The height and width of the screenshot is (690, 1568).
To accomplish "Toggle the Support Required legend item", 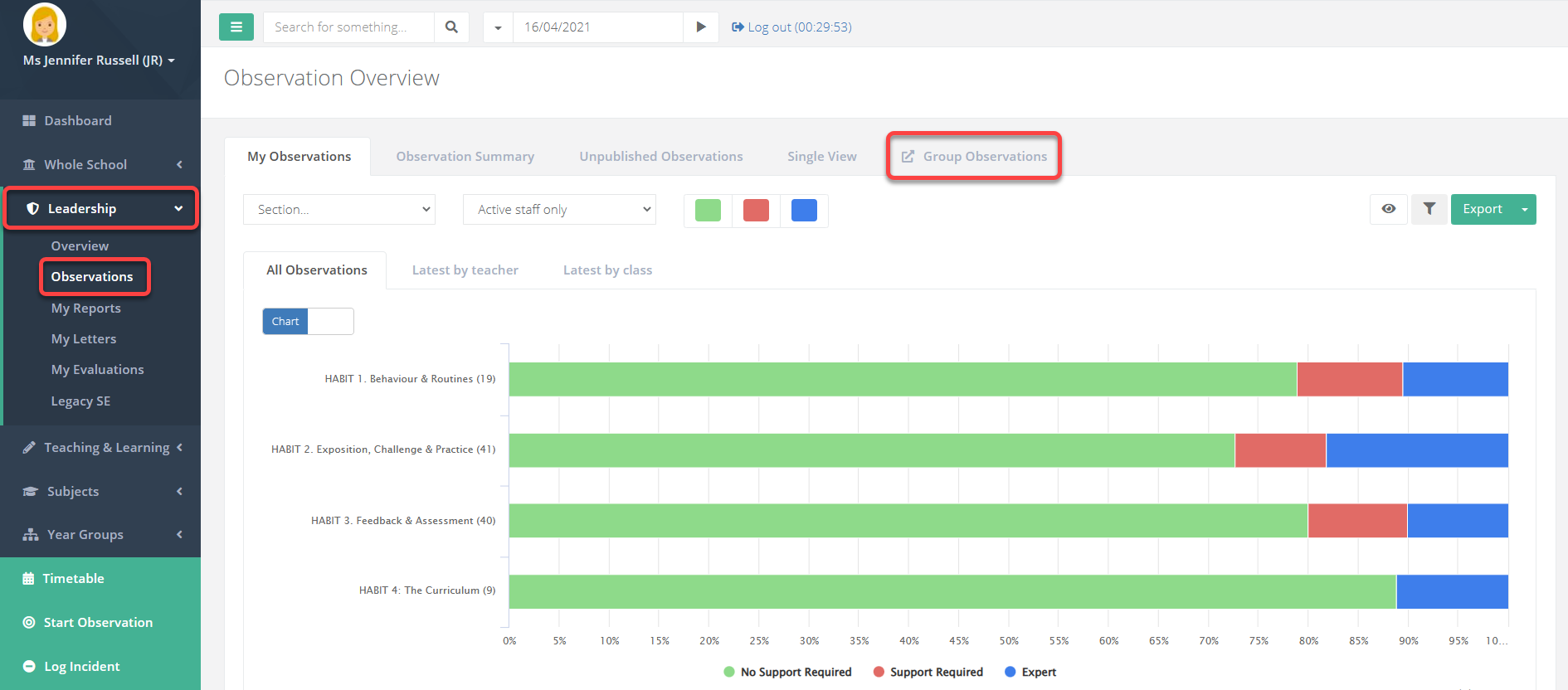I will (928, 672).
